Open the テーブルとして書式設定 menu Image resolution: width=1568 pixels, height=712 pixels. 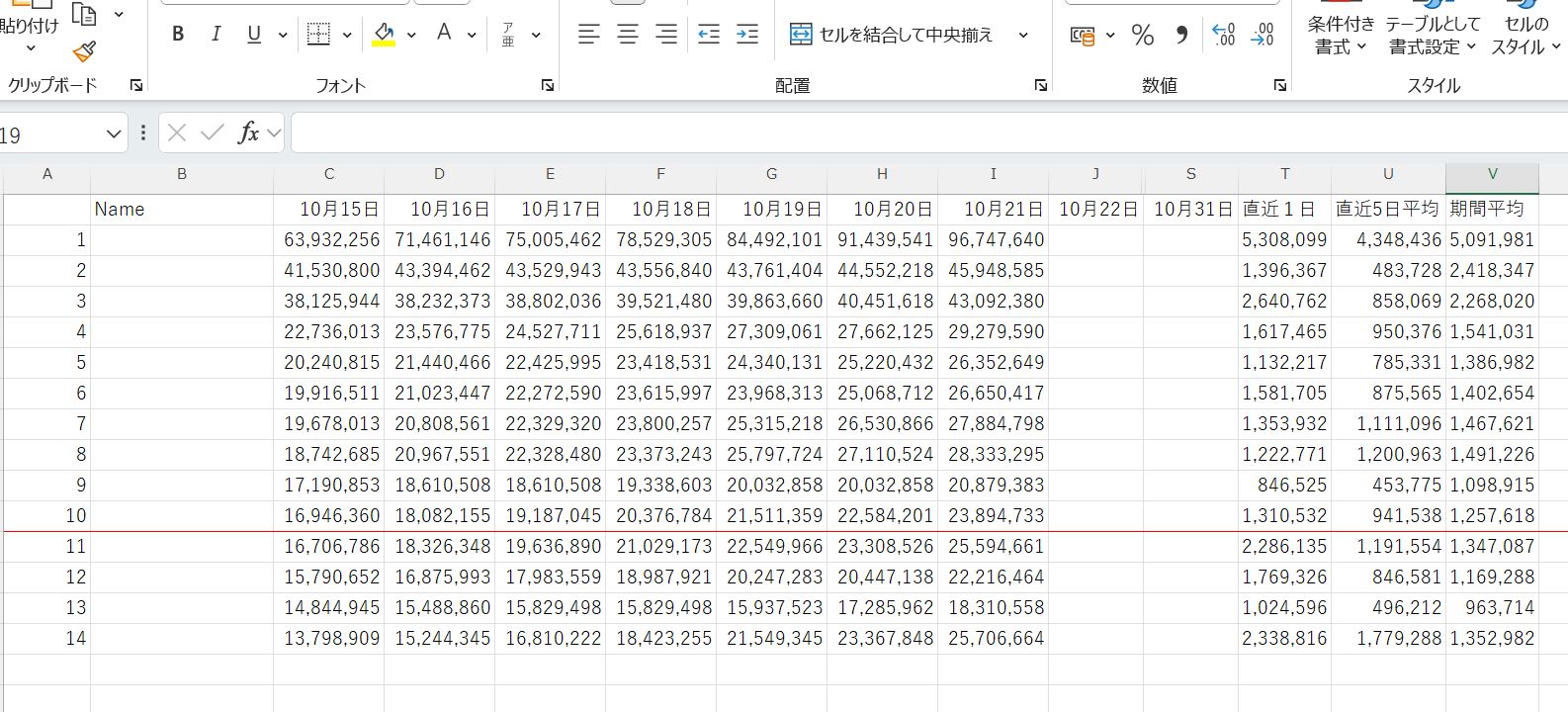(1433, 35)
